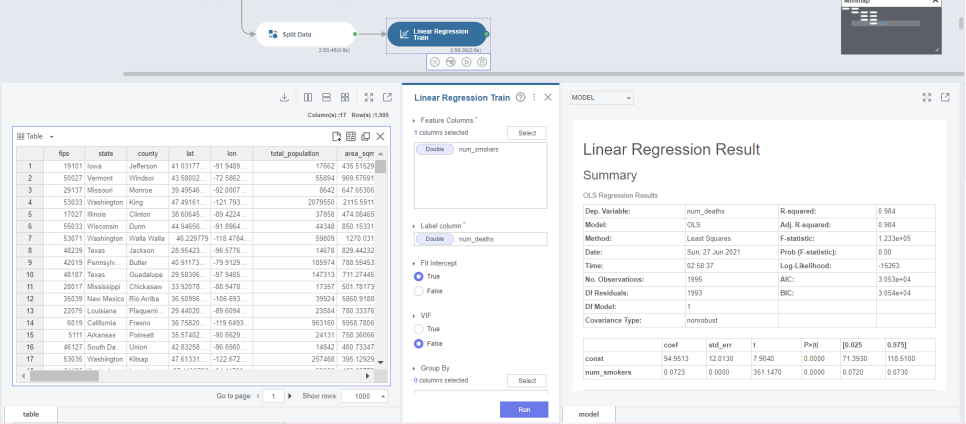The width and height of the screenshot is (966, 424).
Task: Set Fit Intercept to True
Action: click(419, 277)
